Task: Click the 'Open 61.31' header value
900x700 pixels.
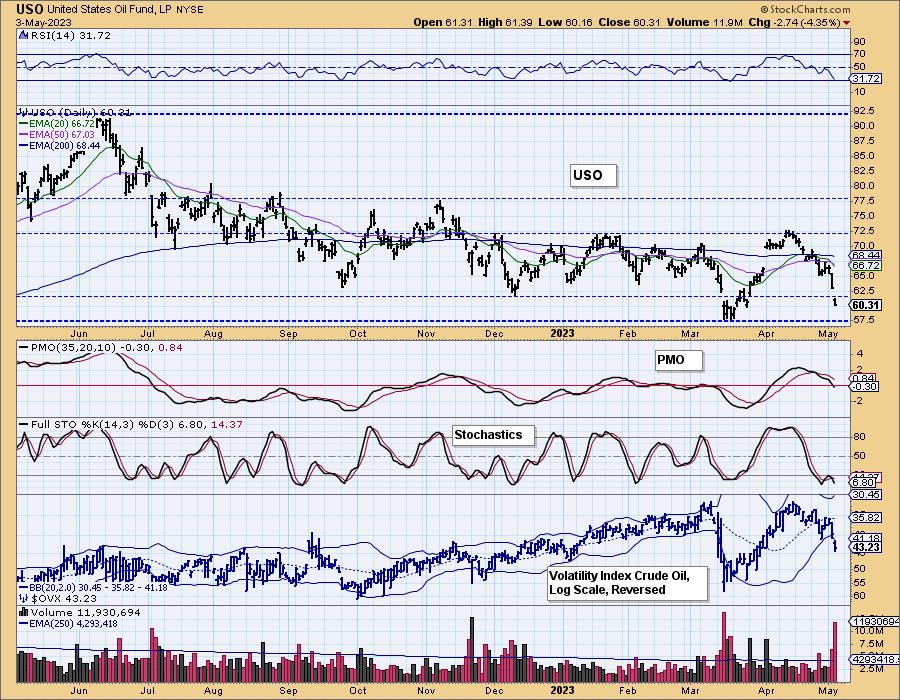Action: [443, 22]
